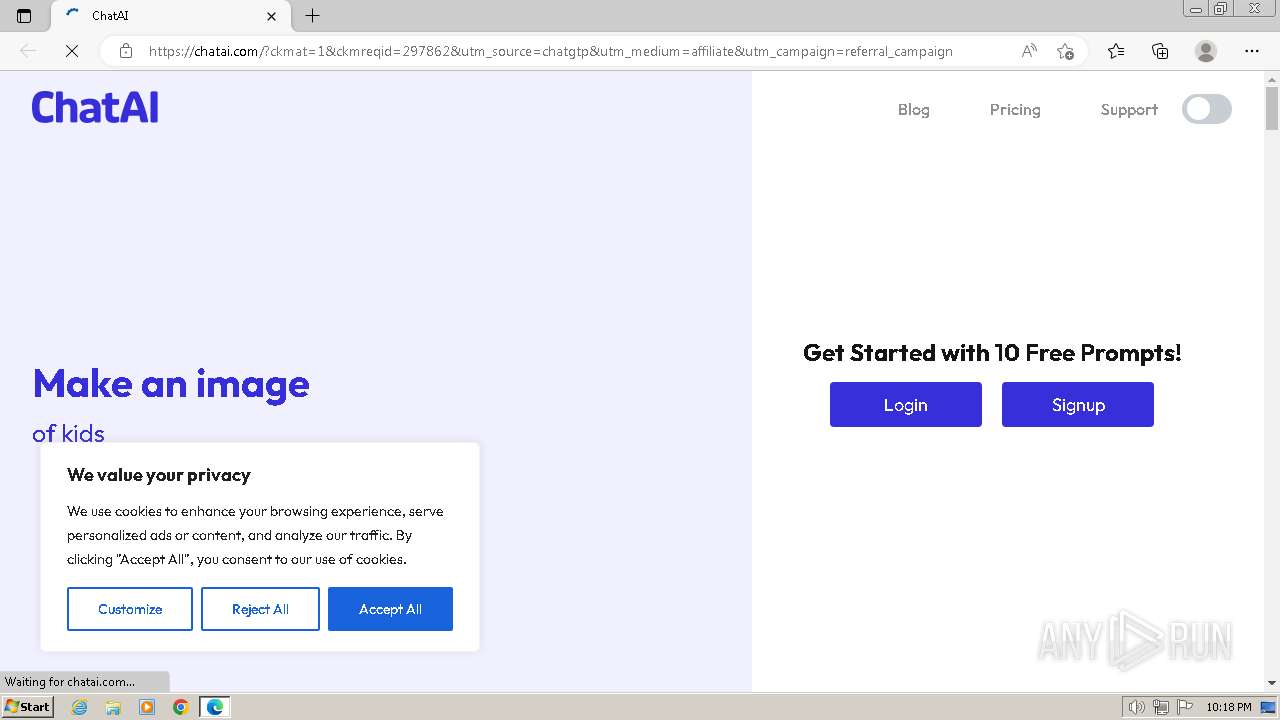The width and height of the screenshot is (1280, 720).
Task: Open Google Chrome from taskbar
Action: pos(181,707)
